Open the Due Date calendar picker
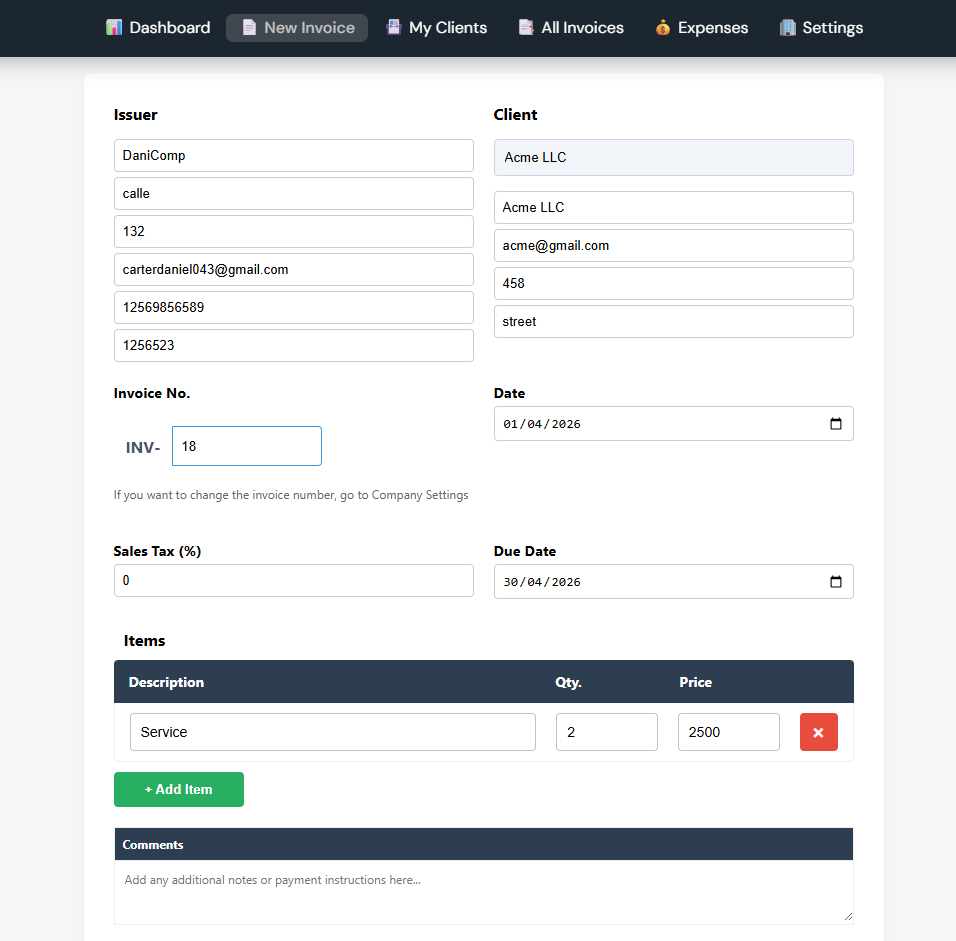Image resolution: width=956 pixels, height=941 pixels. (x=836, y=581)
